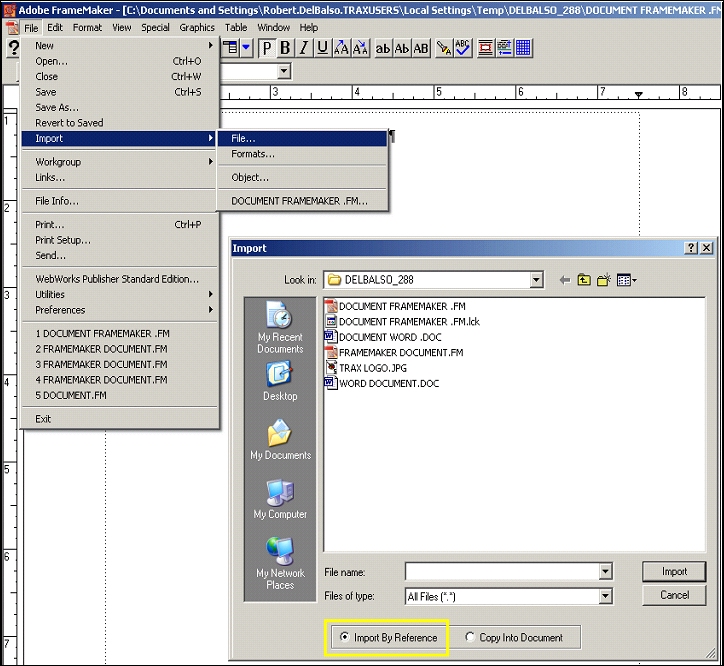
Task: Choose Formats... from the Import submenu
Action: tap(302, 154)
